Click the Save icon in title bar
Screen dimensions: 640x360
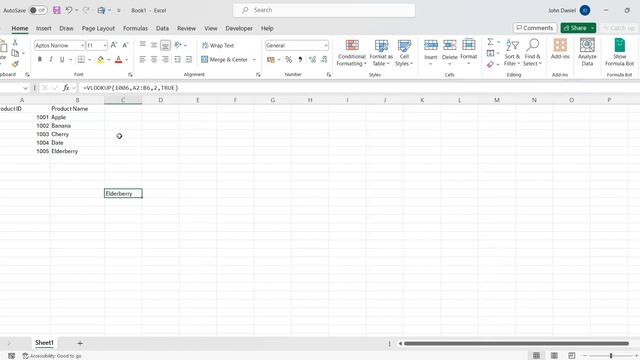click(57, 10)
